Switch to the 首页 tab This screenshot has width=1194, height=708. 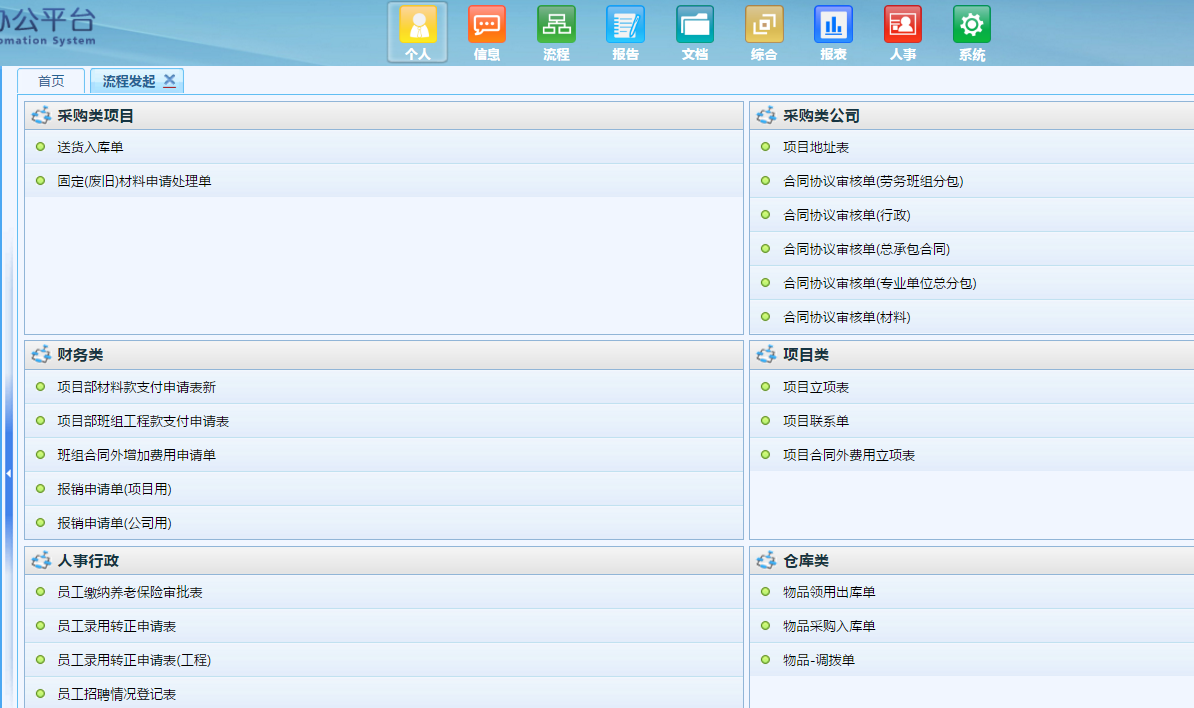51,81
